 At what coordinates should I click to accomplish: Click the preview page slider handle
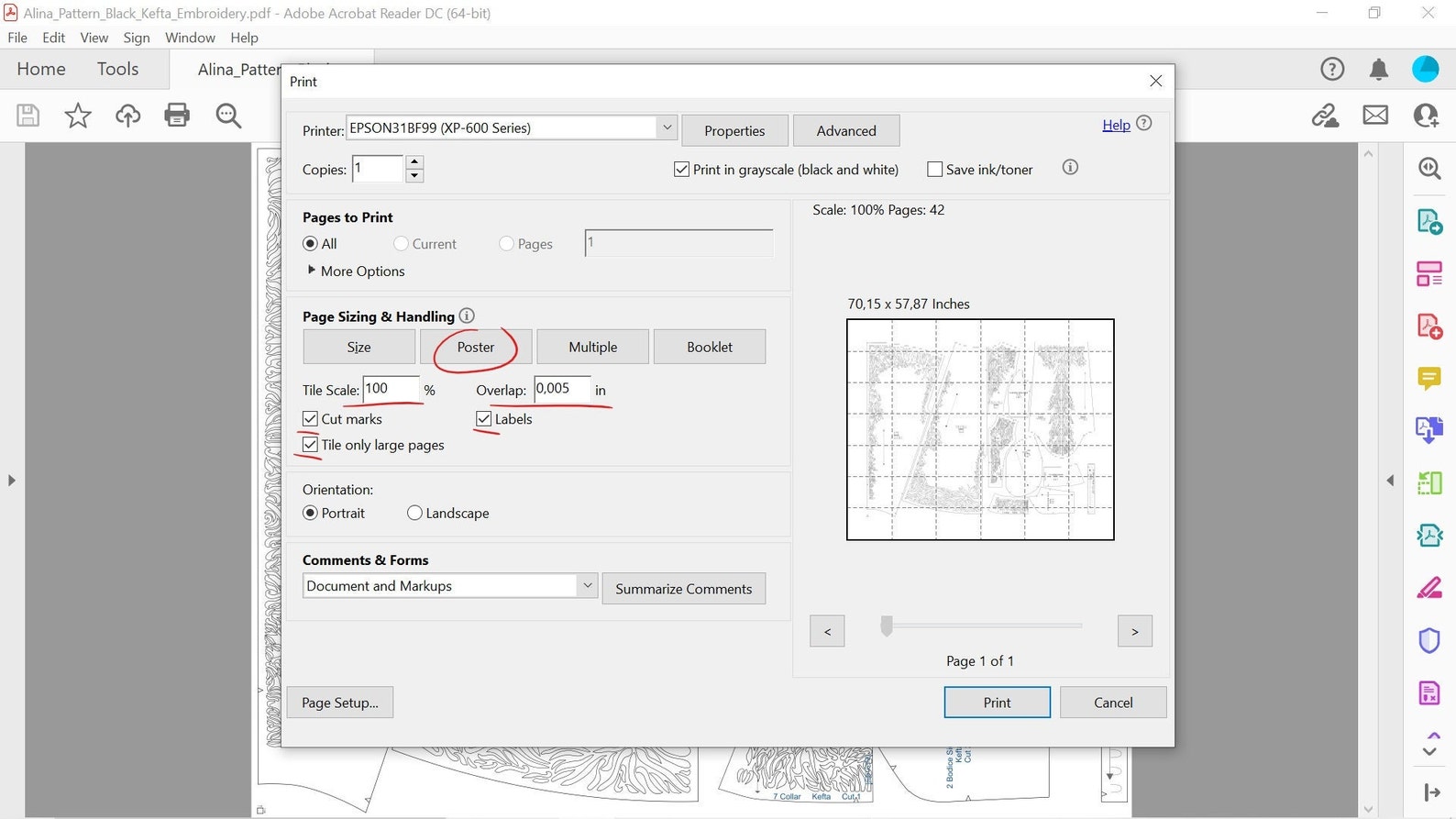pos(887,625)
